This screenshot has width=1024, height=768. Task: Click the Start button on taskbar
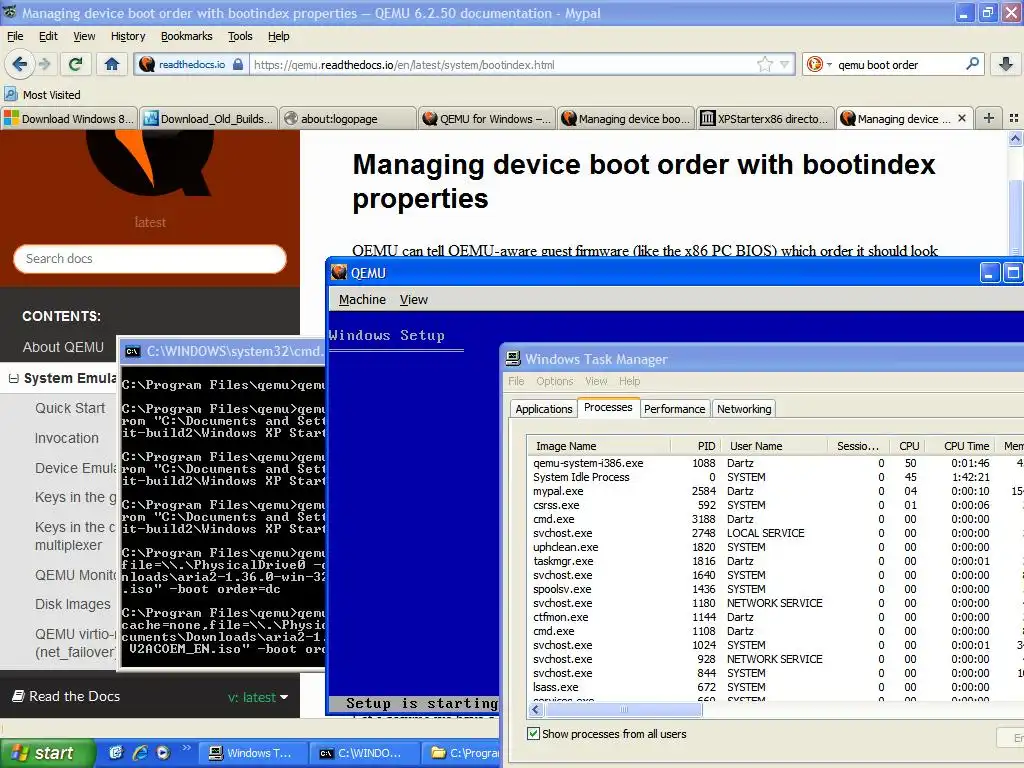click(x=48, y=753)
